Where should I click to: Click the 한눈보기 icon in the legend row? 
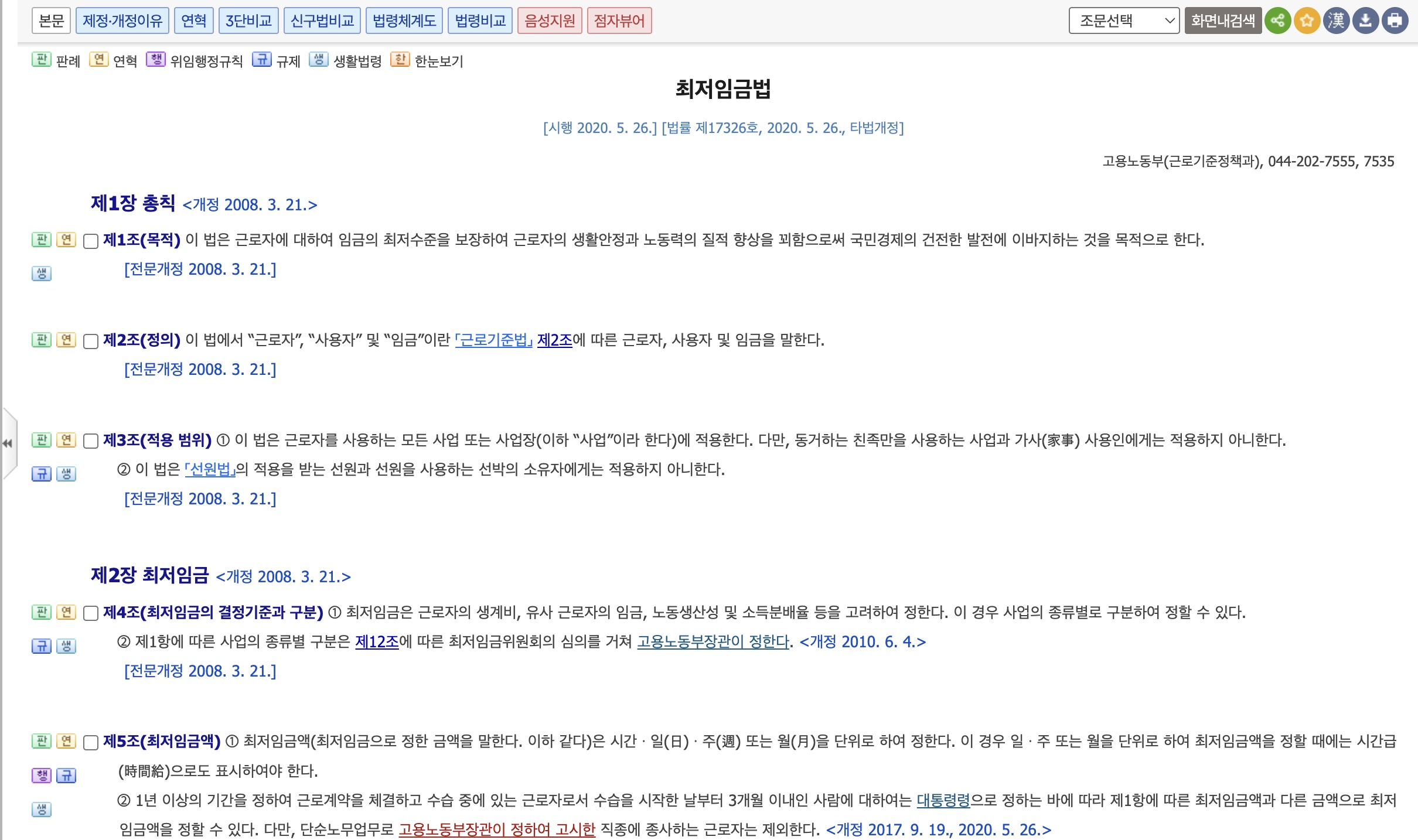(x=401, y=61)
